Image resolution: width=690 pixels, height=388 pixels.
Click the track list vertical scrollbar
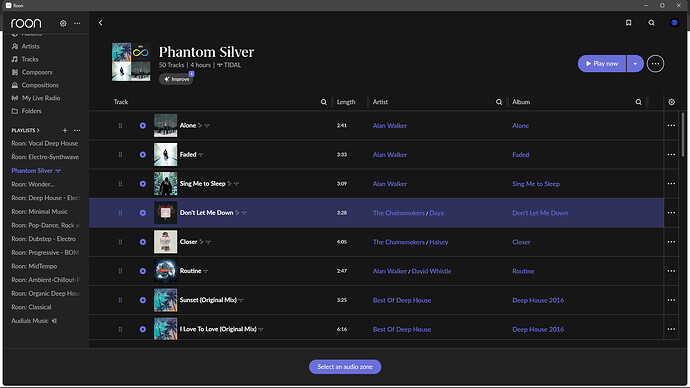point(683,134)
